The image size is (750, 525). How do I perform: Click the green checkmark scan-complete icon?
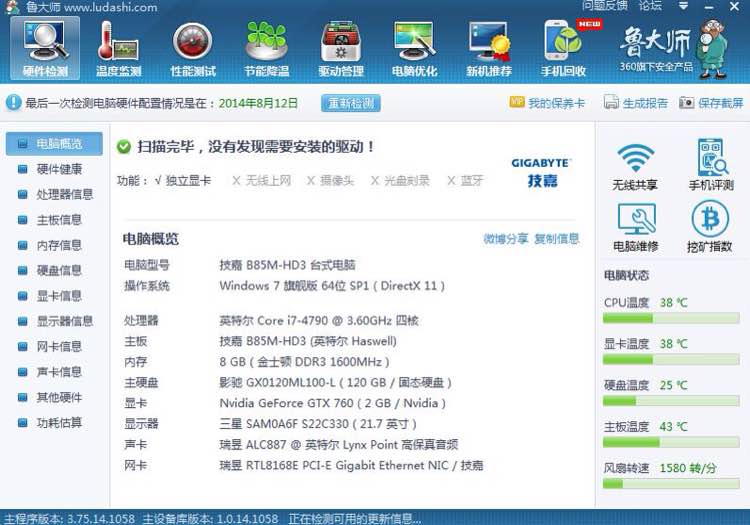click(124, 147)
